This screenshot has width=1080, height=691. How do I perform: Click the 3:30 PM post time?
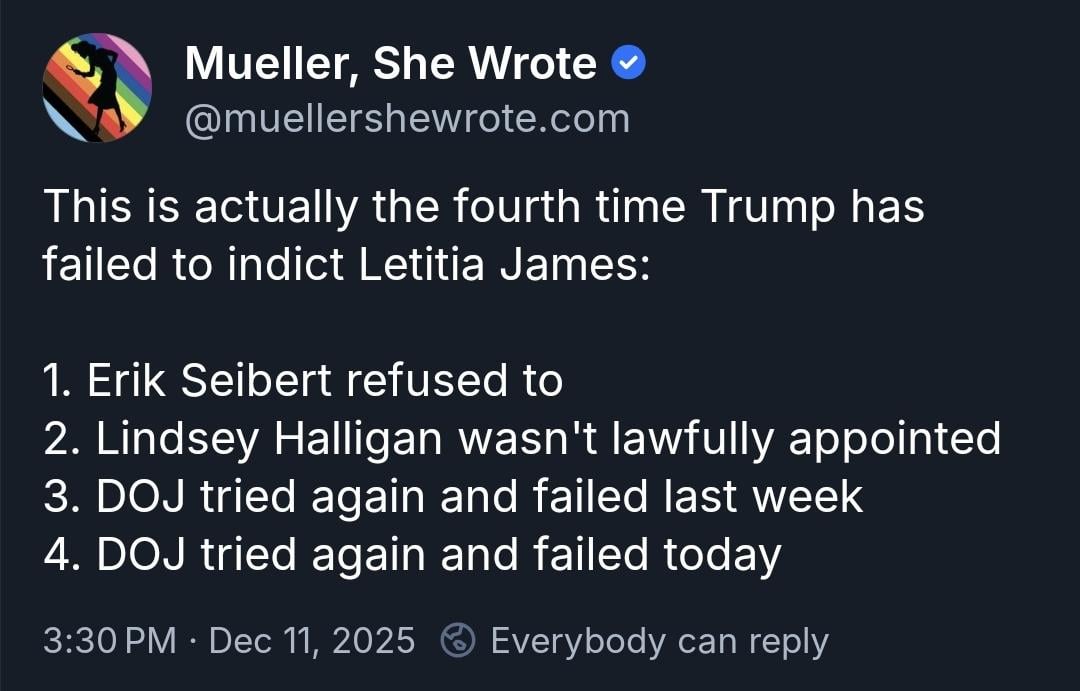coord(110,640)
